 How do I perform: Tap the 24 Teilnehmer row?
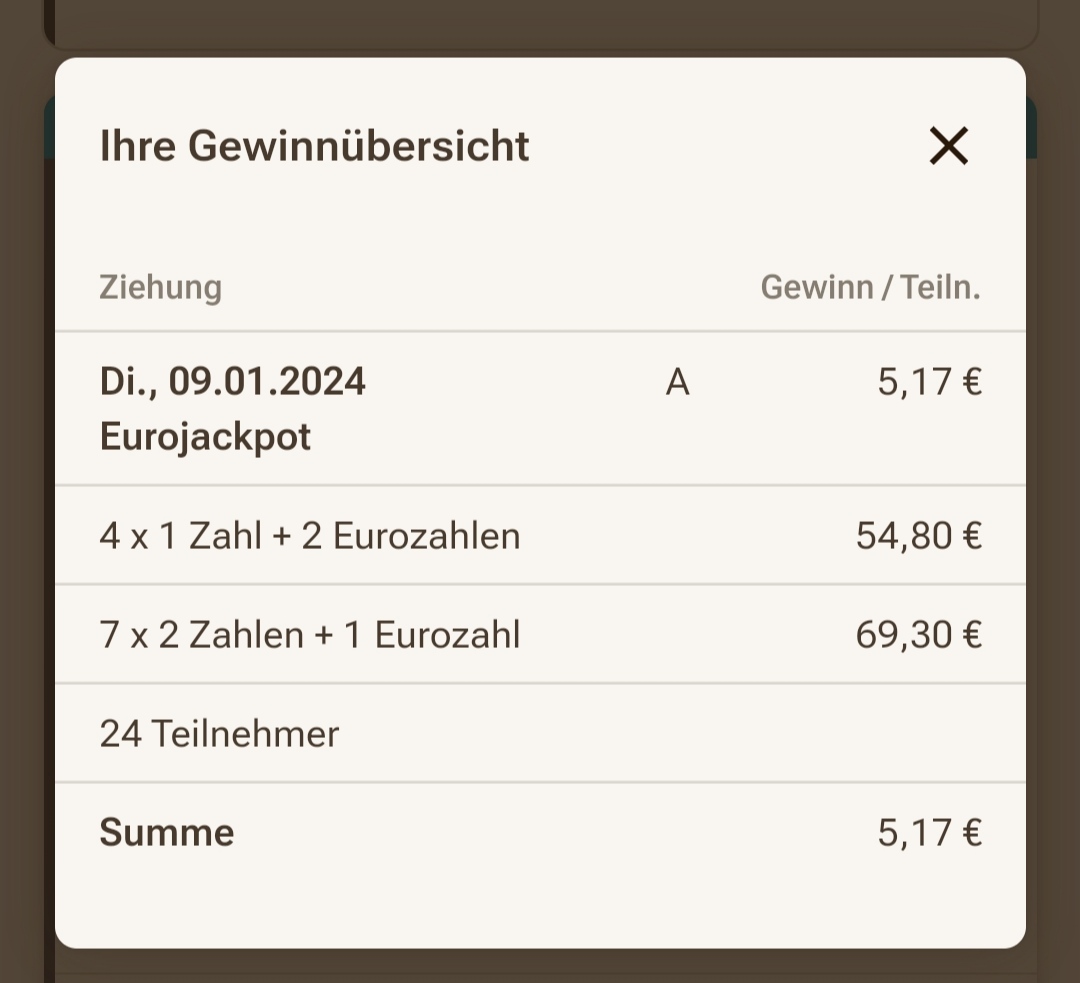click(540, 733)
